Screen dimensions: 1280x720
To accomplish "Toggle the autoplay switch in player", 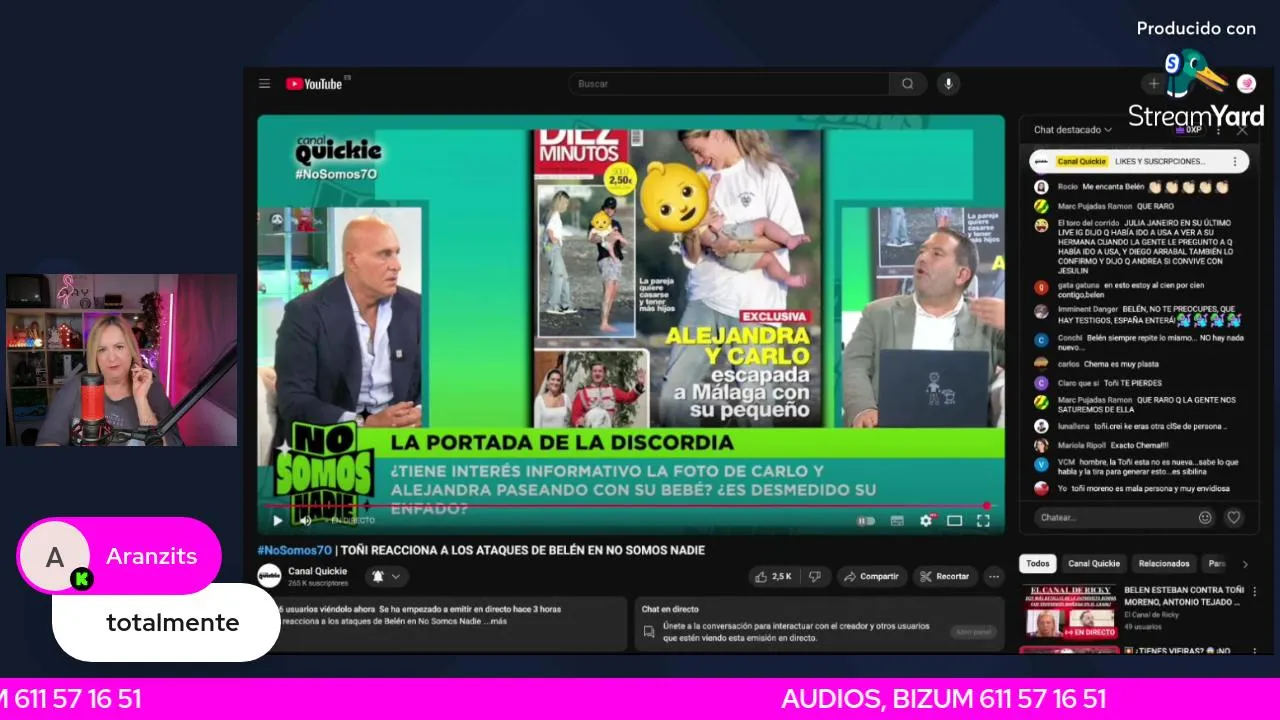I will click(x=866, y=520).
